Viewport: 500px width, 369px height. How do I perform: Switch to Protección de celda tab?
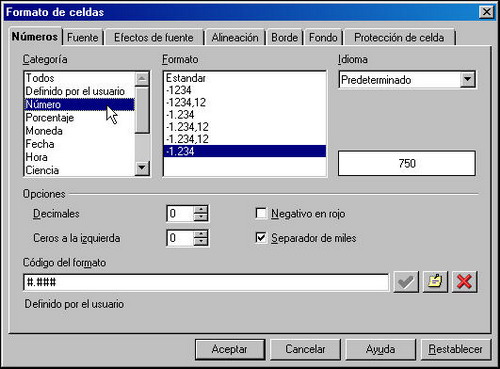click(399, 37)
